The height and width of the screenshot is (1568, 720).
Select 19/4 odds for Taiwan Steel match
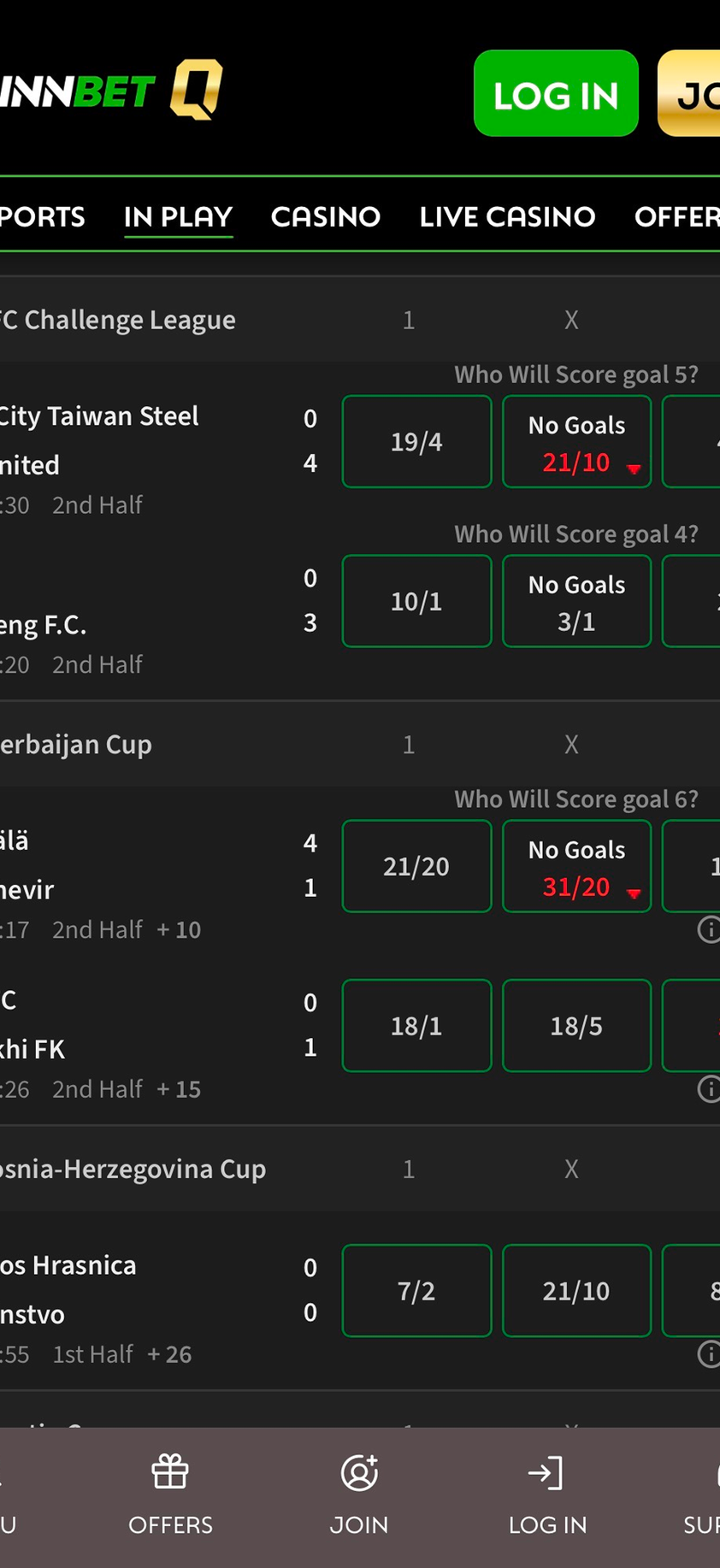click(x=416, y=441)
